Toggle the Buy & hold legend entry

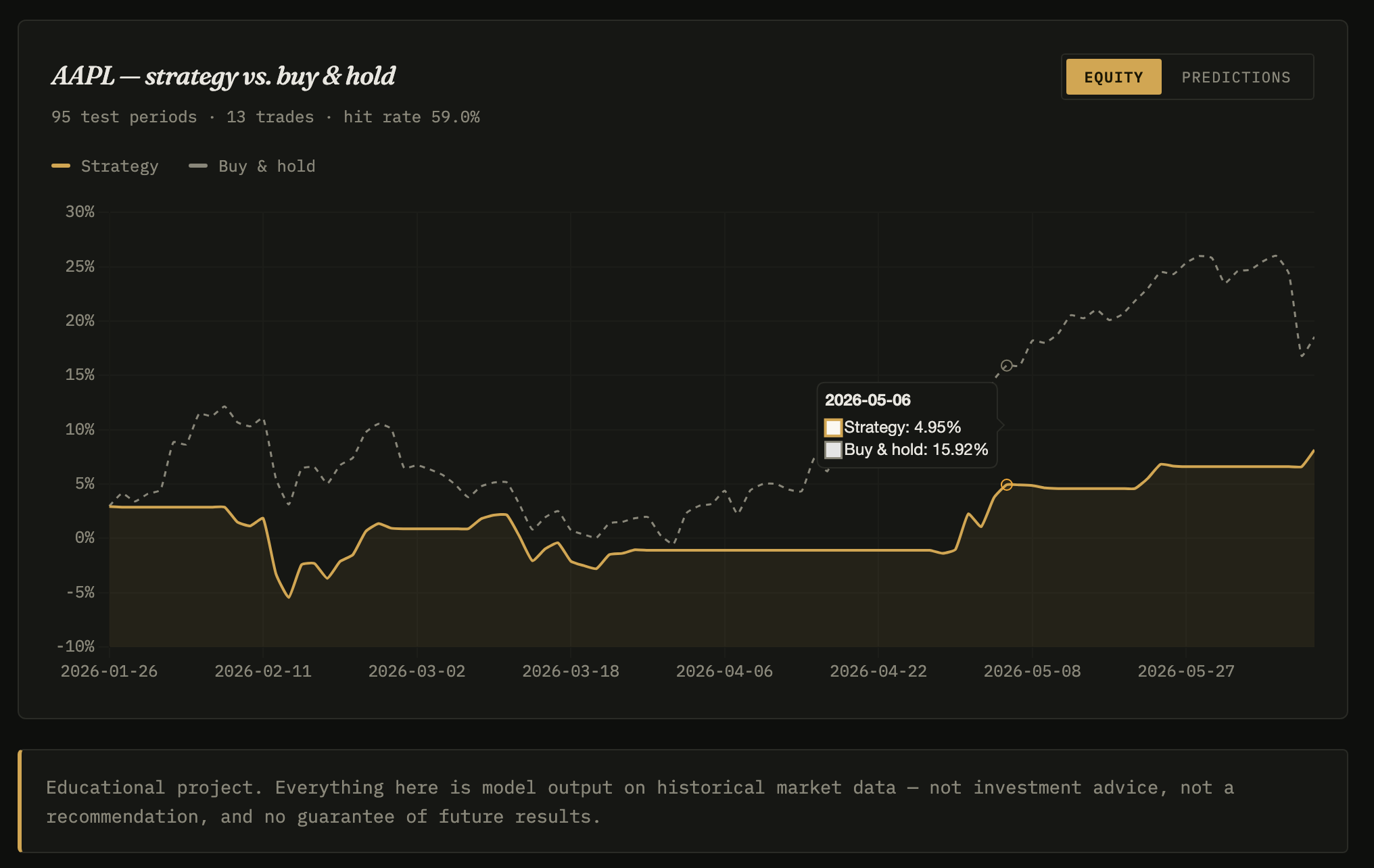pos(252,166)
